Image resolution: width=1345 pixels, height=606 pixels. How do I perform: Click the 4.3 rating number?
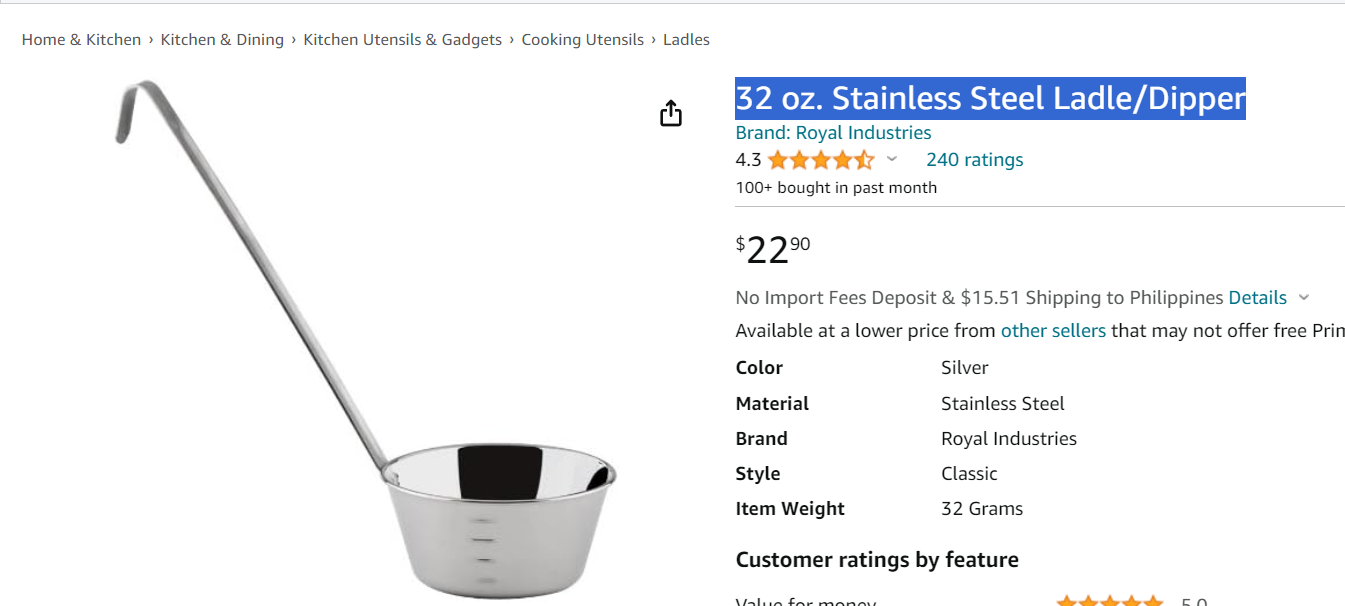(748, 160)
